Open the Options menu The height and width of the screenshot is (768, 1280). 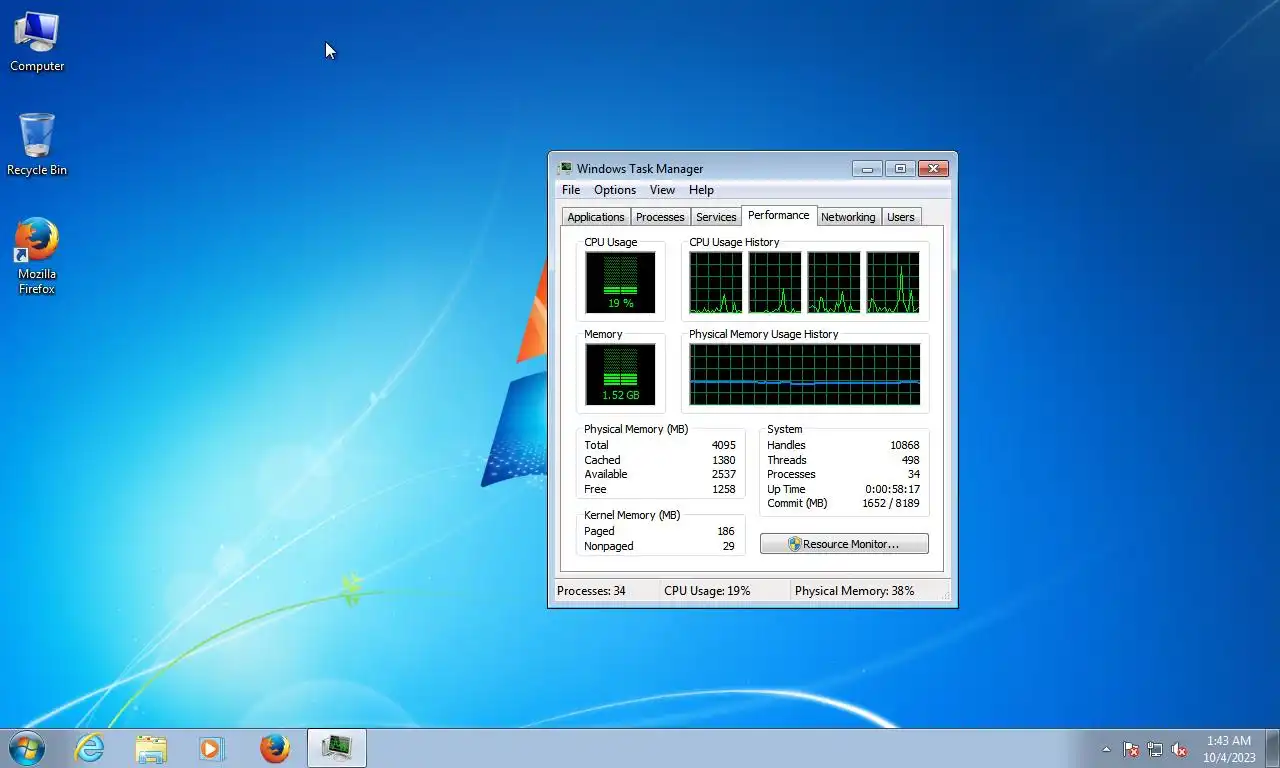coord(615,190)
